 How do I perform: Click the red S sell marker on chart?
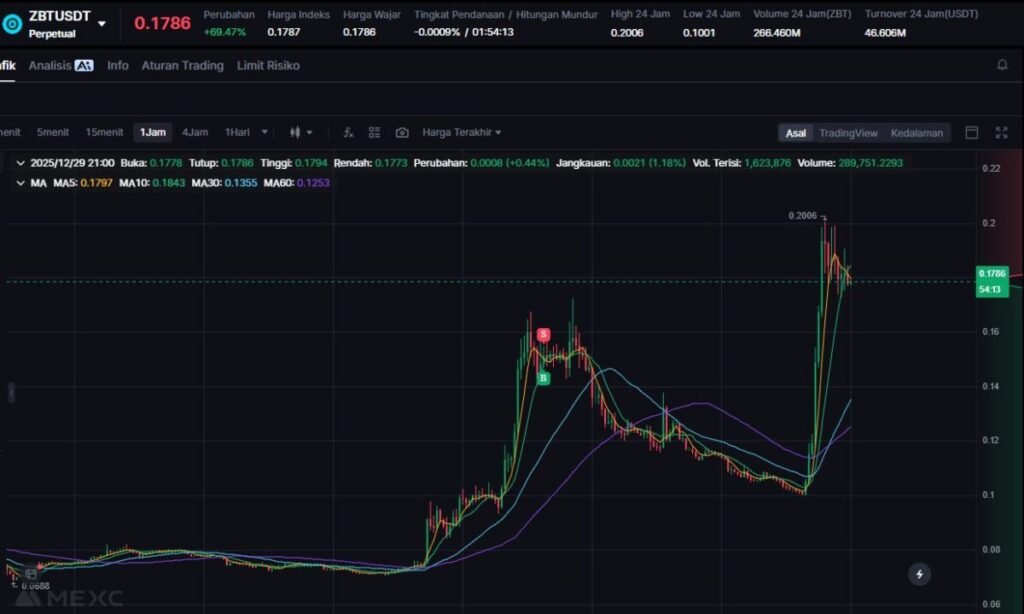point(544,334)
